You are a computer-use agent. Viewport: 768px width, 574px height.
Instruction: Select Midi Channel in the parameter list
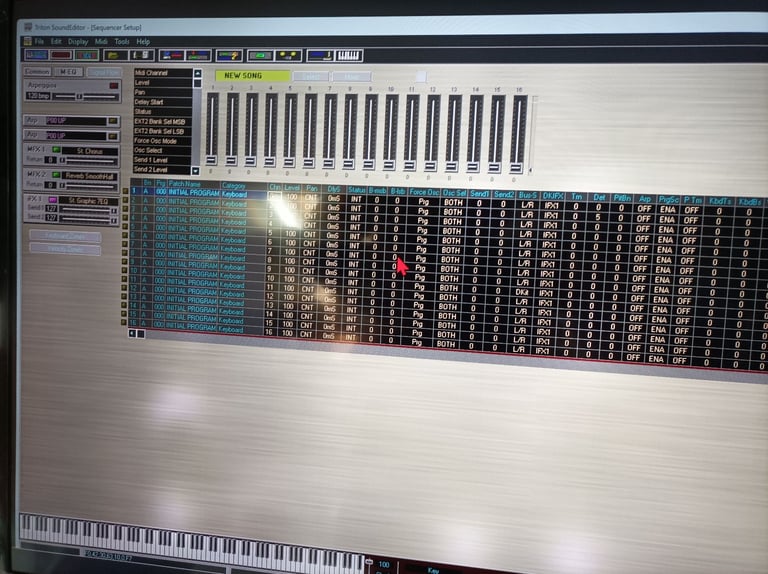pyautogui.click(x=163, y=72)
